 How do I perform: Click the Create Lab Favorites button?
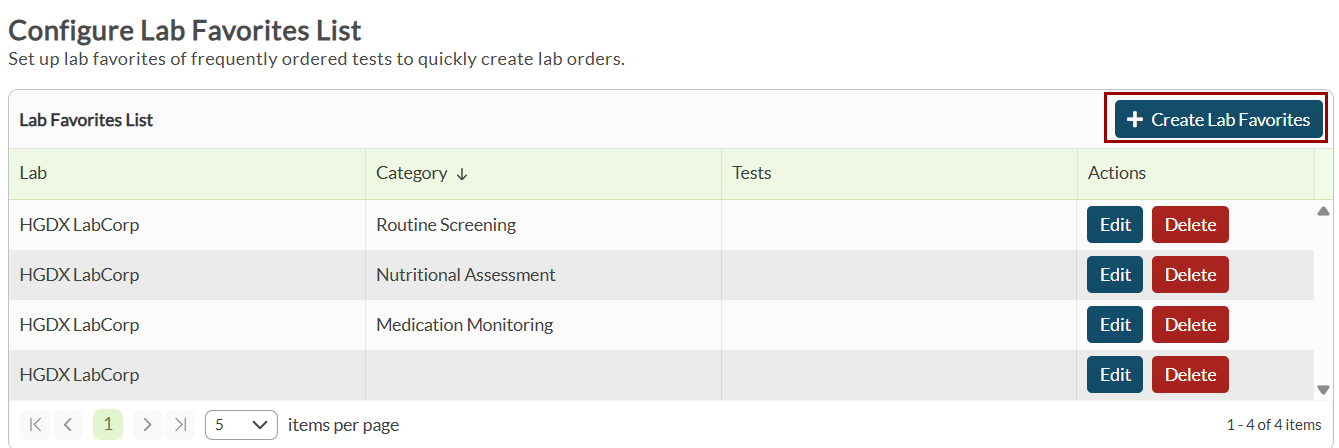point(1218,120)
